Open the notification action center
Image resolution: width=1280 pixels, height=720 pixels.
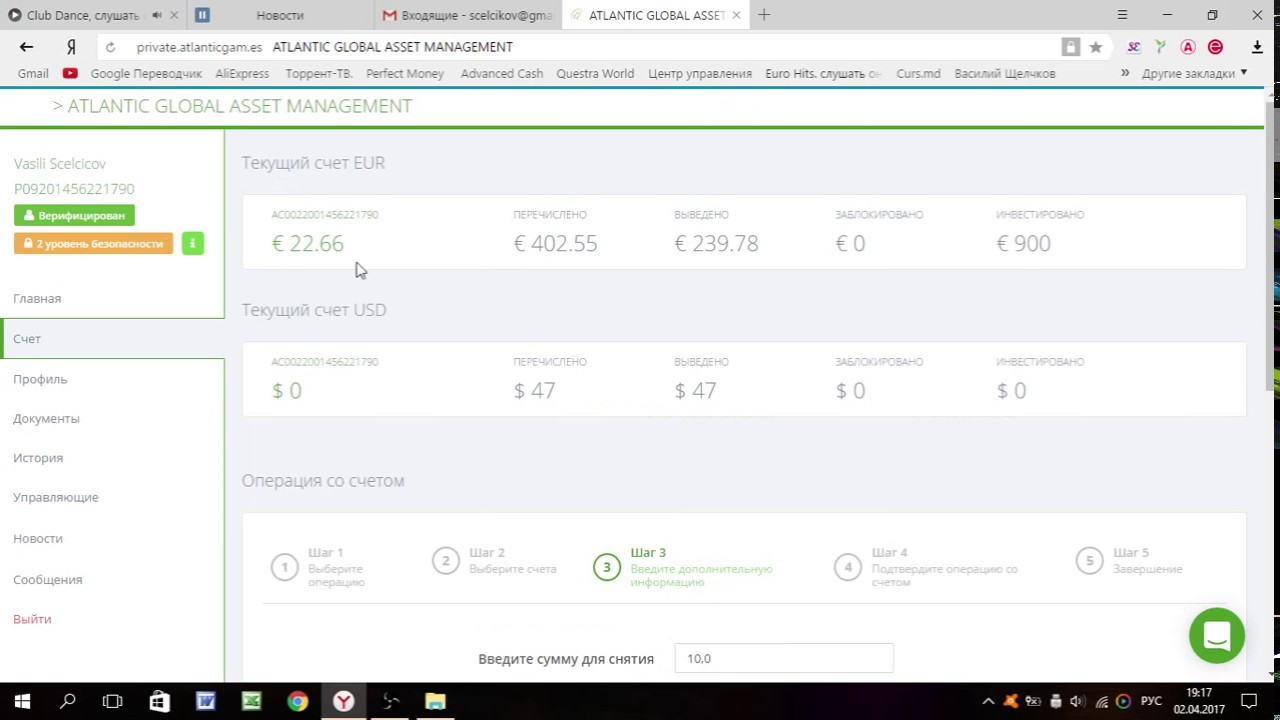click(x=1249, y=701)
